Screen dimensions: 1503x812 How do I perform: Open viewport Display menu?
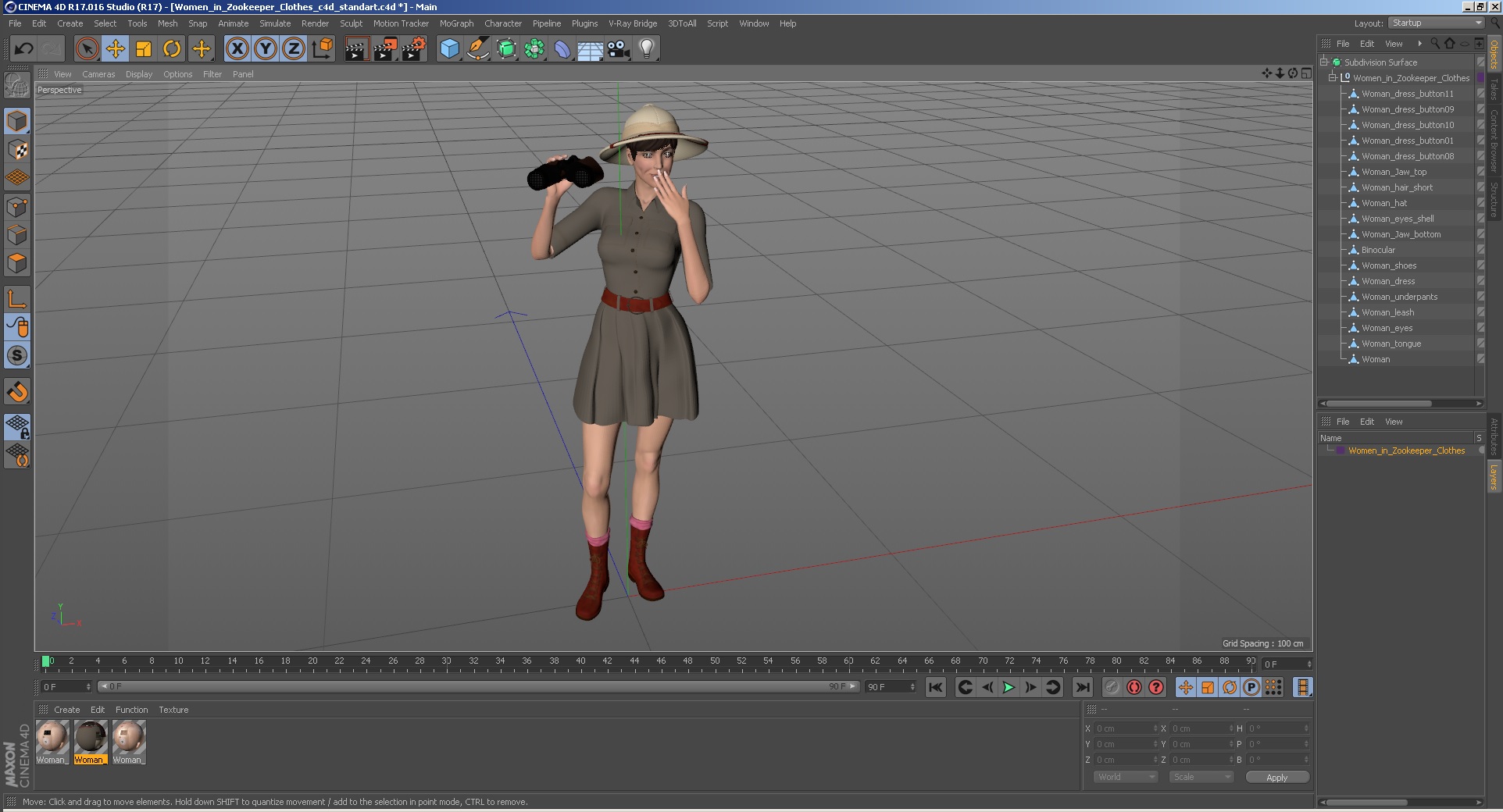click(139, 74)
